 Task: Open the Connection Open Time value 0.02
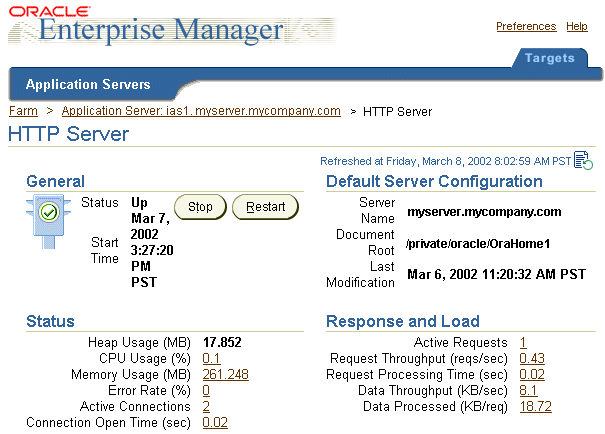tap(215, 422)
